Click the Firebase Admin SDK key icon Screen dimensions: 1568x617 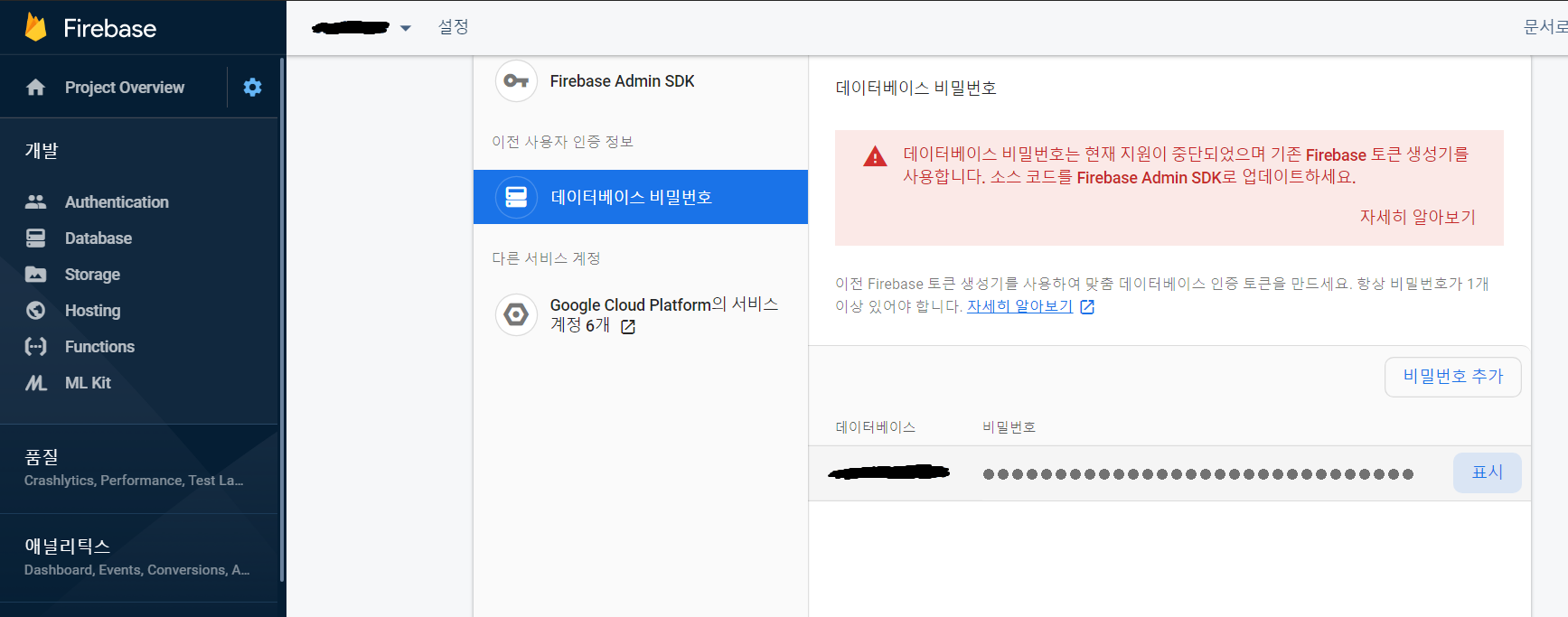pyautogui.click(x=516, y=80)
